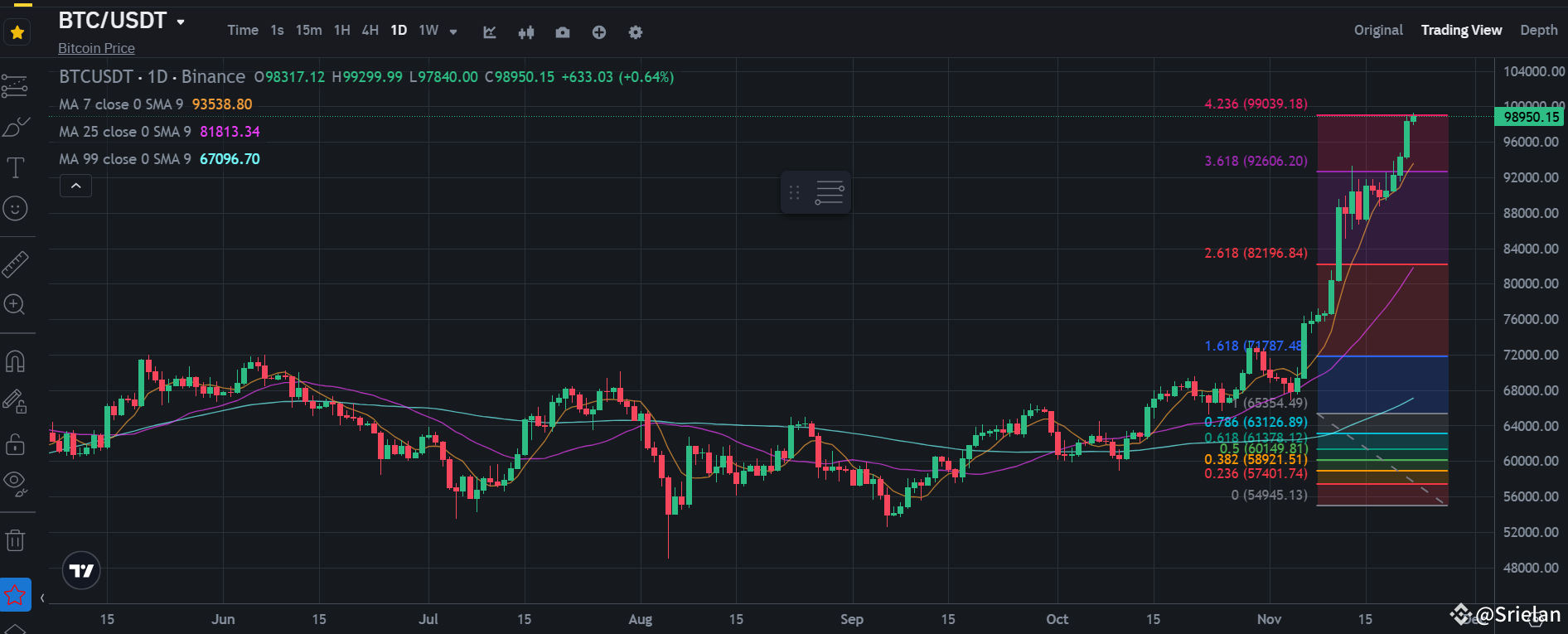Click the Aug date on time axis
Viewport: 1568px width, 634px height.
pos(640,619)
